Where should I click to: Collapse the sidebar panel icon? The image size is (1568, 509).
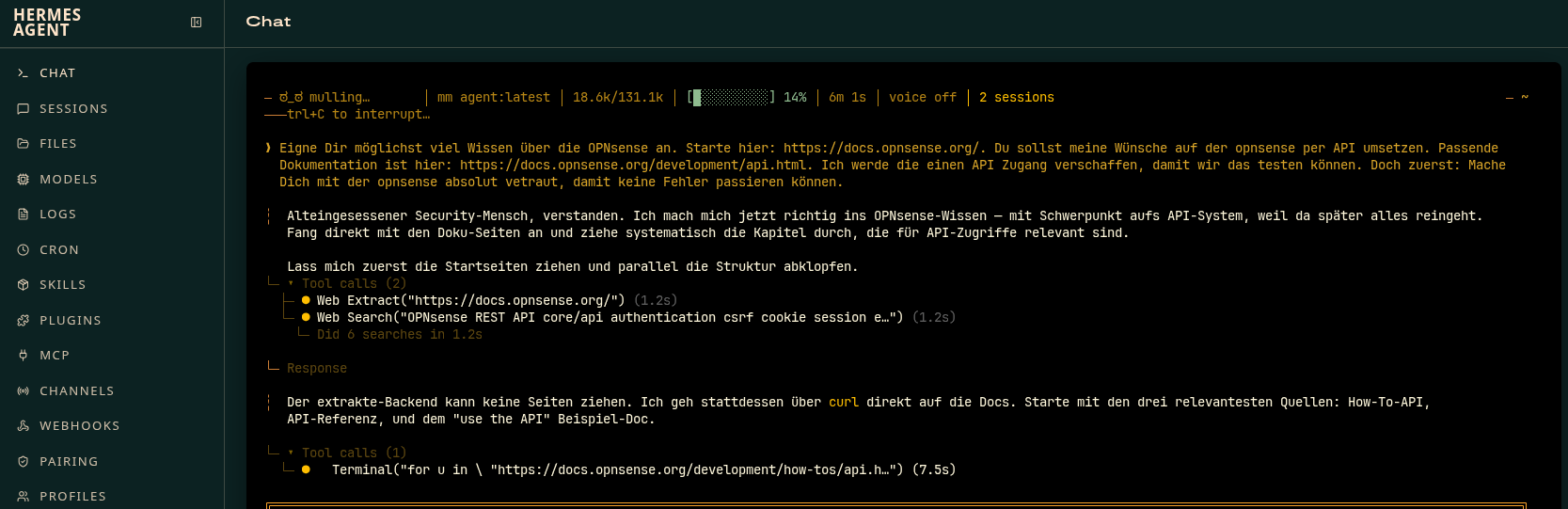click(x=197, y=22)
